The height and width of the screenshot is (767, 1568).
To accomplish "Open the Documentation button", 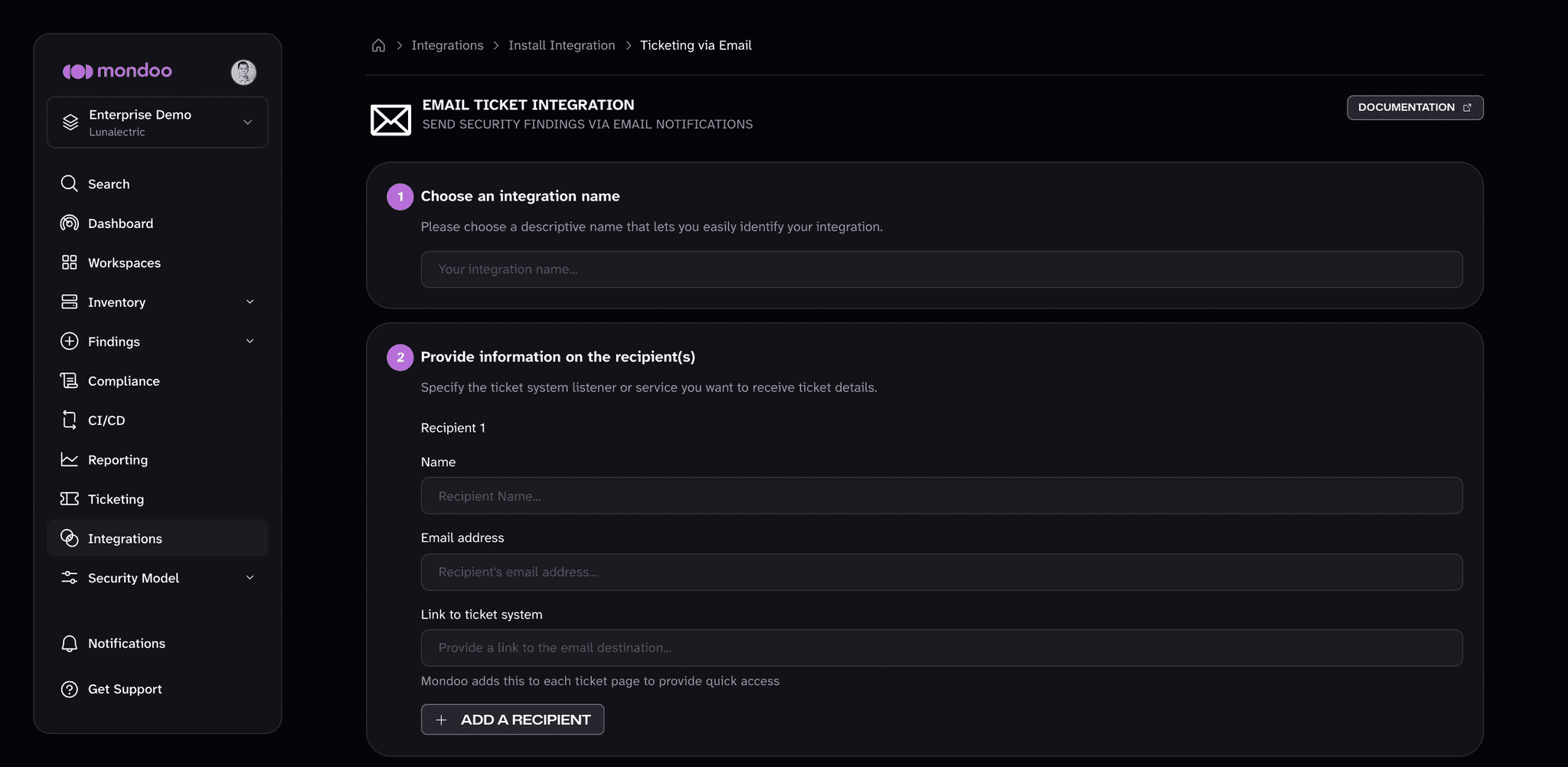I will coord(1415,107).
